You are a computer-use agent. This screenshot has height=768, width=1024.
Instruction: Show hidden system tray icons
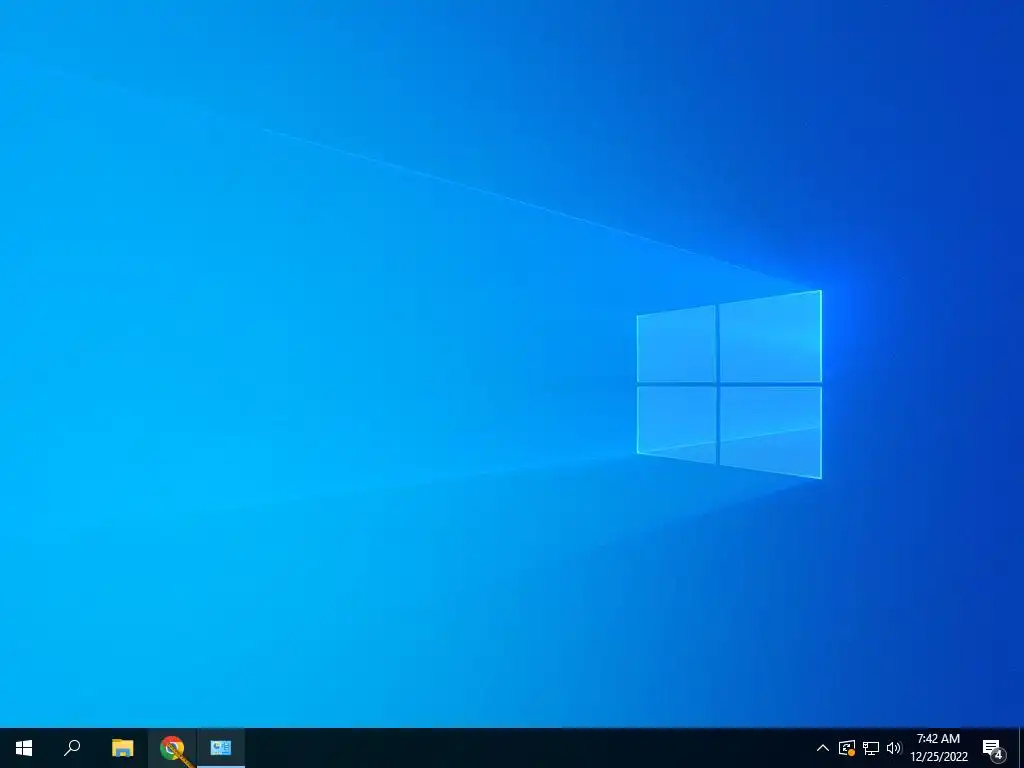click(x=823, y=748)
